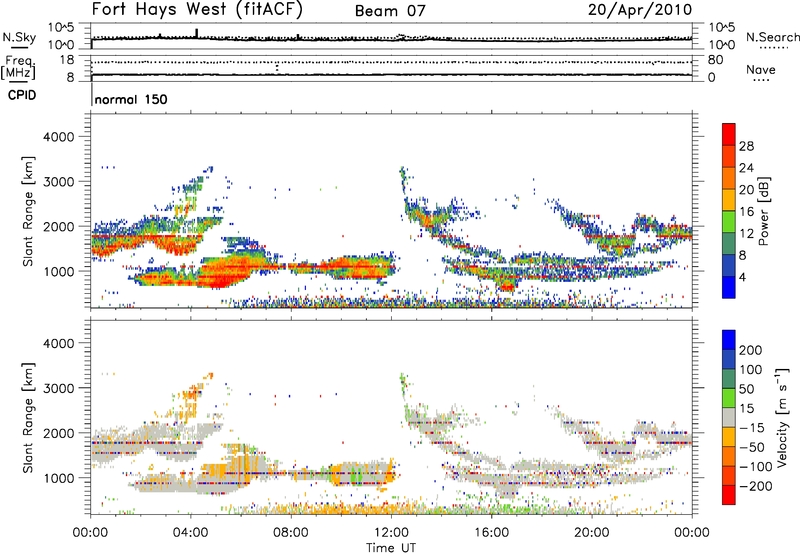This screenshot has width=800, height=554.
Task: Click the '08:00' time axis label
Action: point(290,533)
